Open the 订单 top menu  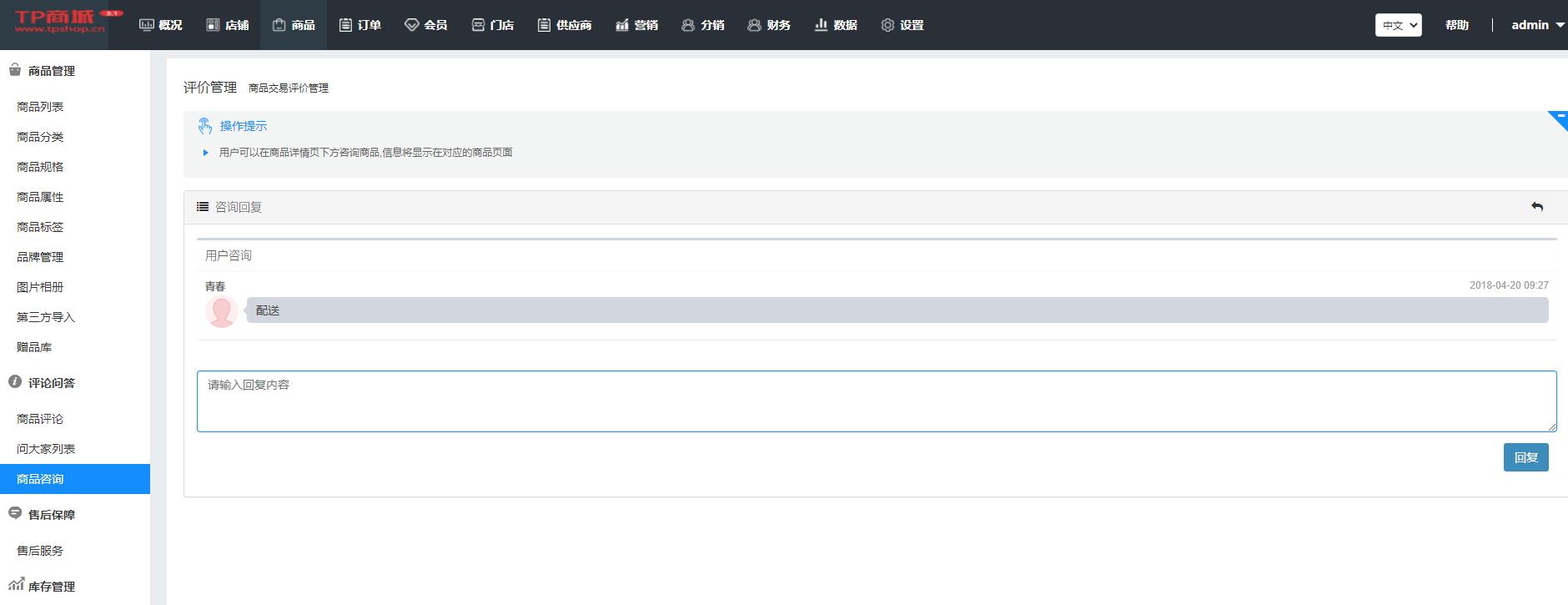click(360, 25)
